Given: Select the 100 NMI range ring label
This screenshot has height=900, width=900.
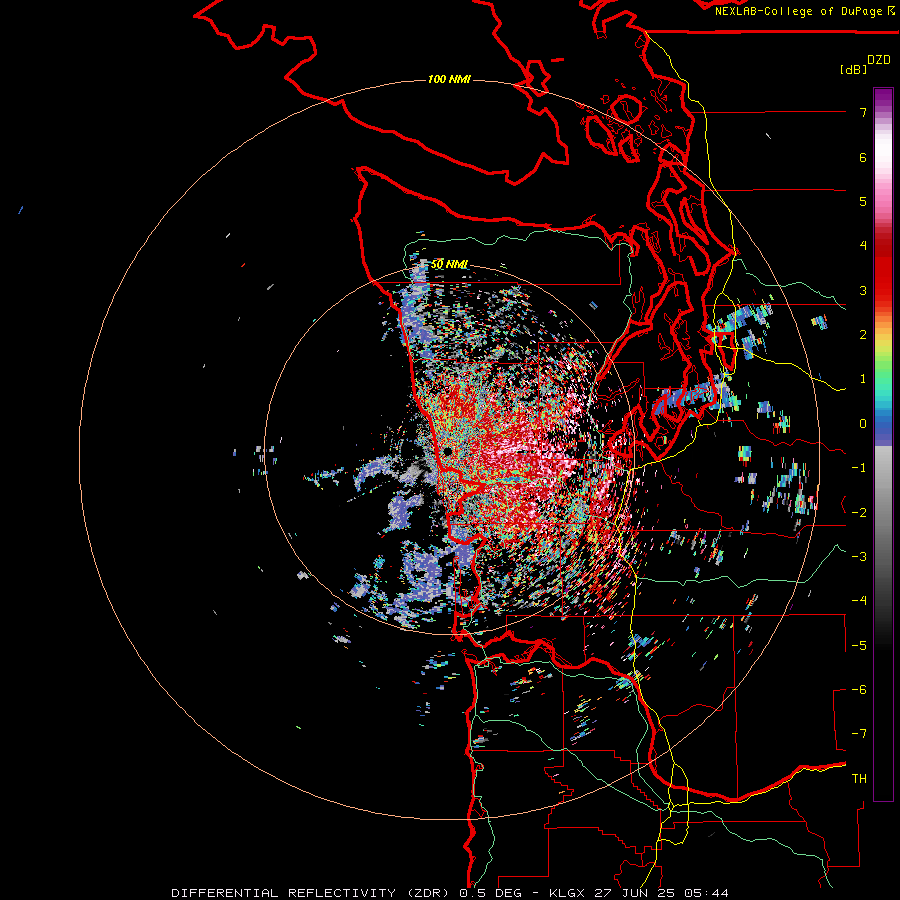Looking at the screenshot, I should point(449,79).
